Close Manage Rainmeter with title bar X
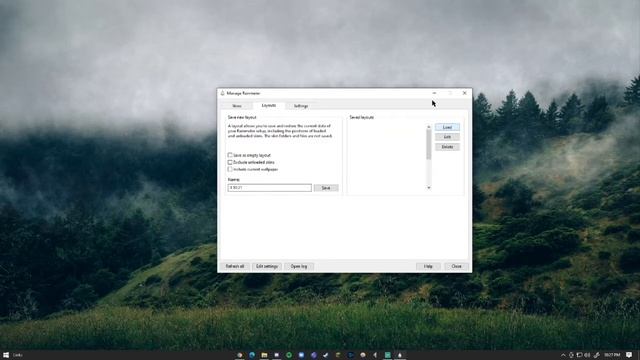Image resolution: width=640 pixels, height=360 pixels. [x=464, y=93]
